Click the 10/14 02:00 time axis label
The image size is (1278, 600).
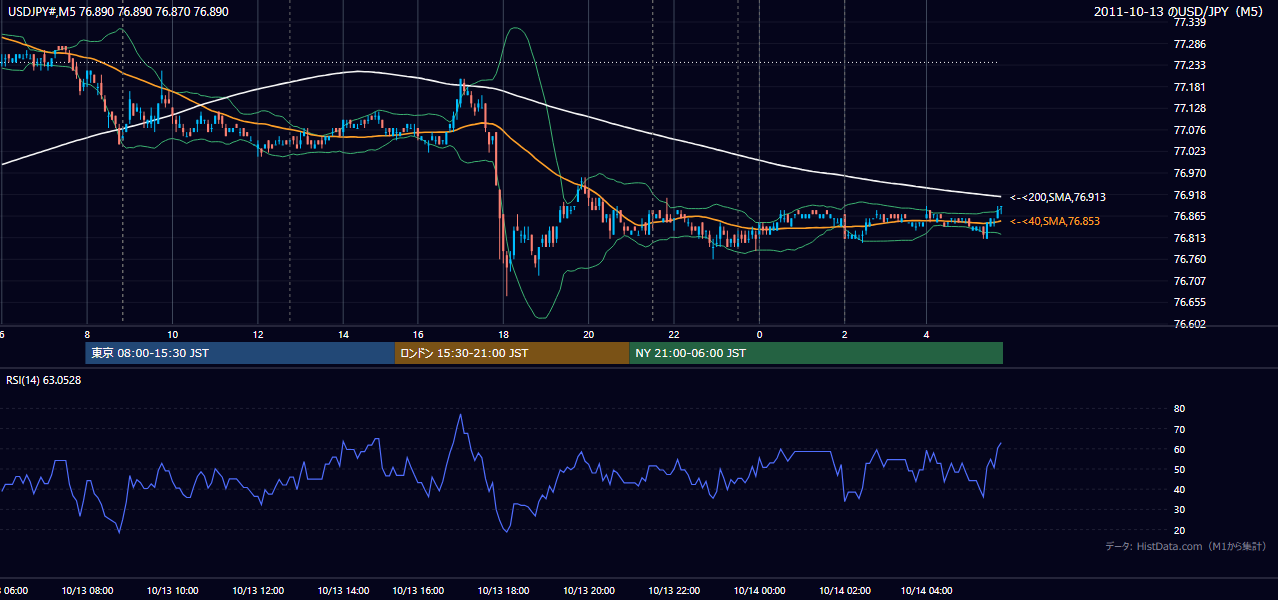[844, 590]
